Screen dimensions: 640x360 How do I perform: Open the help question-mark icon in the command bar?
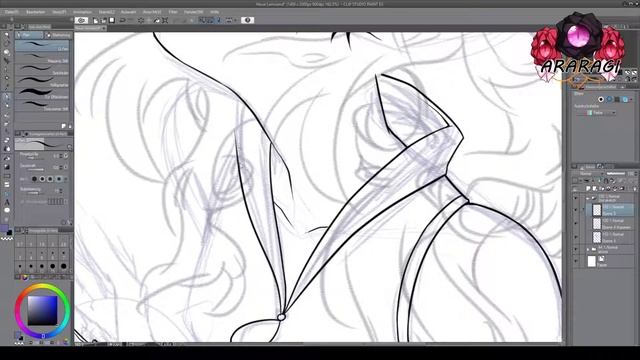tap(247, 20)
